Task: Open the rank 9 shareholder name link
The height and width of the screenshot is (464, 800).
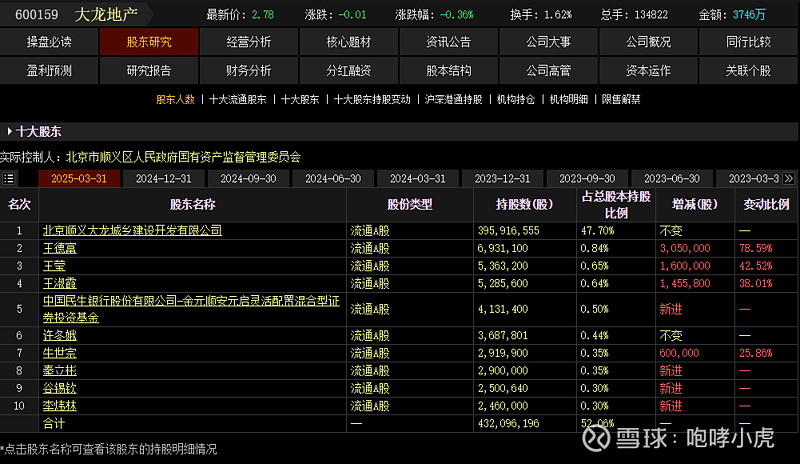Action: [x=60, y=388]
